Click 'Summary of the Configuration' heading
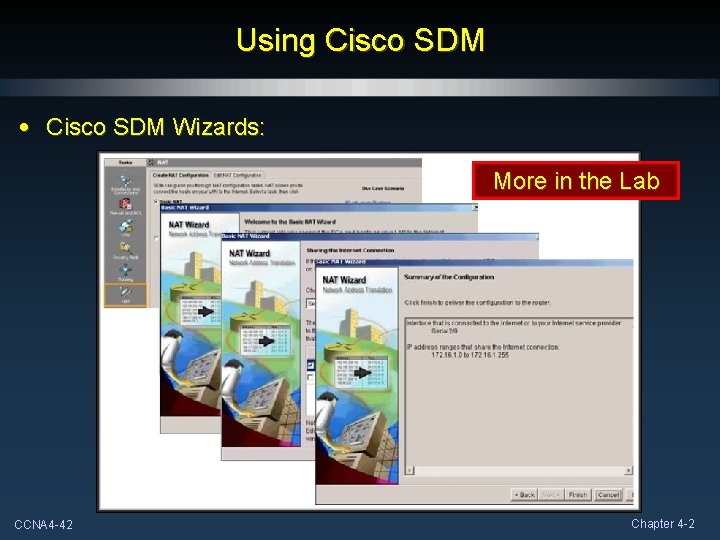The width and height of the screenshot is (720, 540). (x=449, y=277)
